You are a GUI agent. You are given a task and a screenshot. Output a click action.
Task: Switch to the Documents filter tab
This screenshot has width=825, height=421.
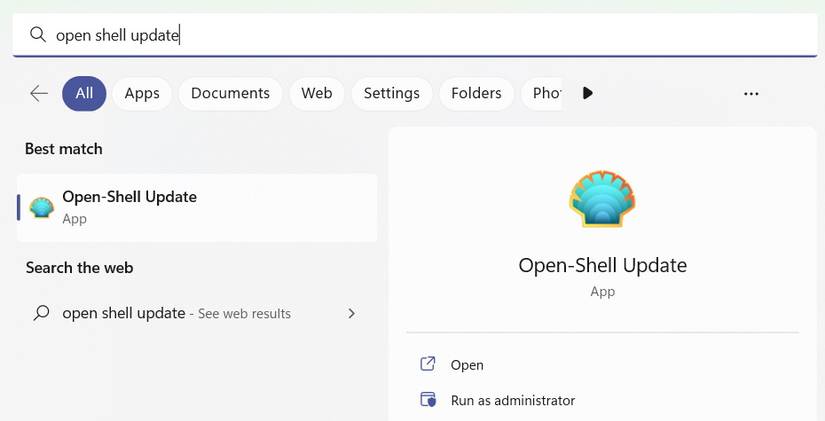pyautogui.click(x=230, y=93)
